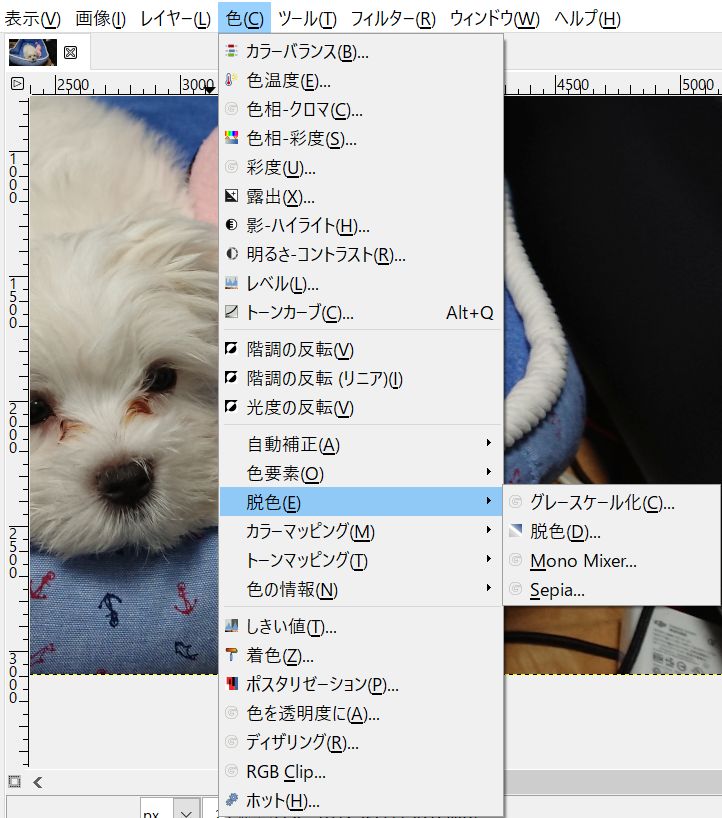This screenshot has height=818, width=722.
Task: Select 明るさ-コントラスト(R)... menu entry
Action: point(361,254)
